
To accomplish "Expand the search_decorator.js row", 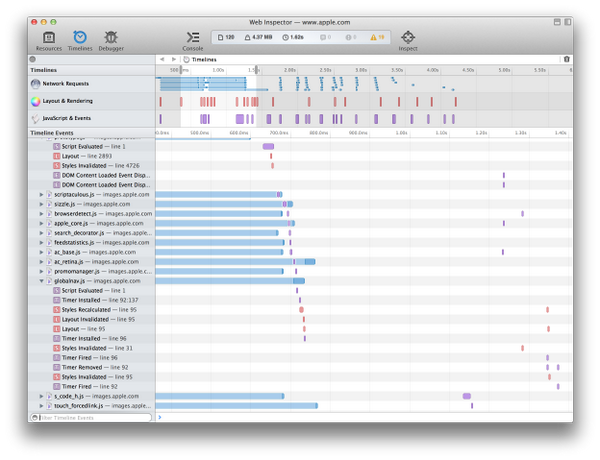I will (41, 233).
